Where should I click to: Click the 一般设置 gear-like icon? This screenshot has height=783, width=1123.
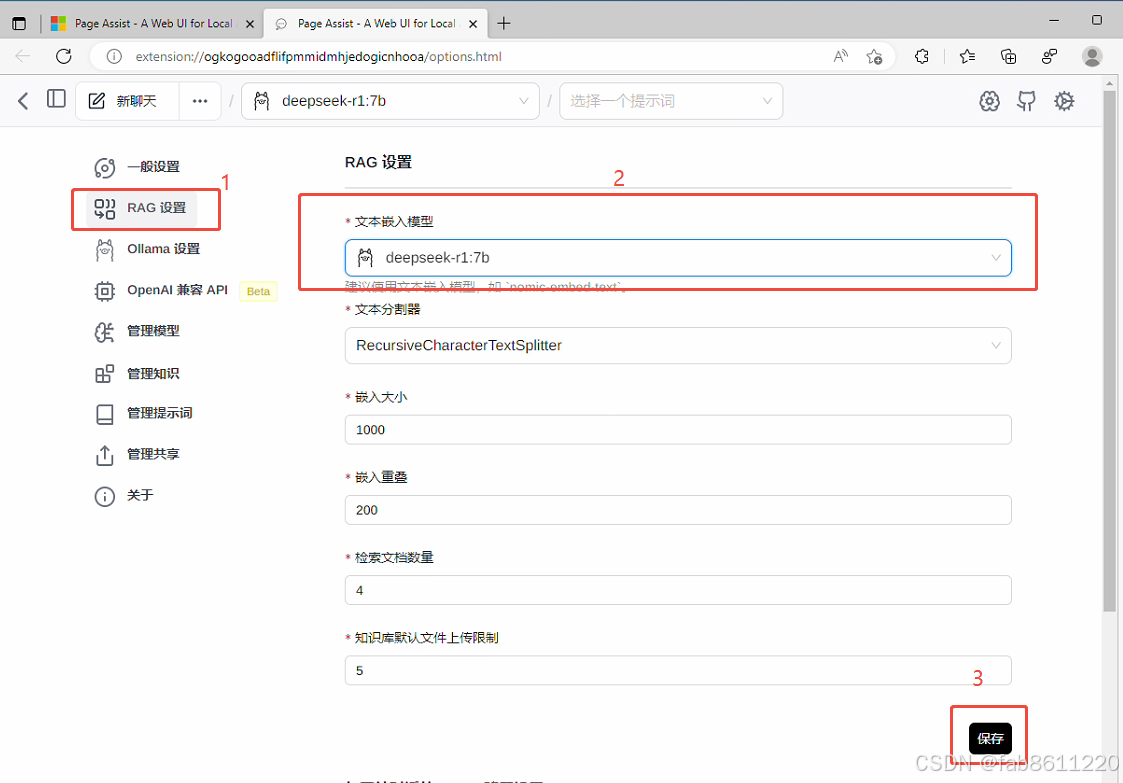tap(105, 168)
